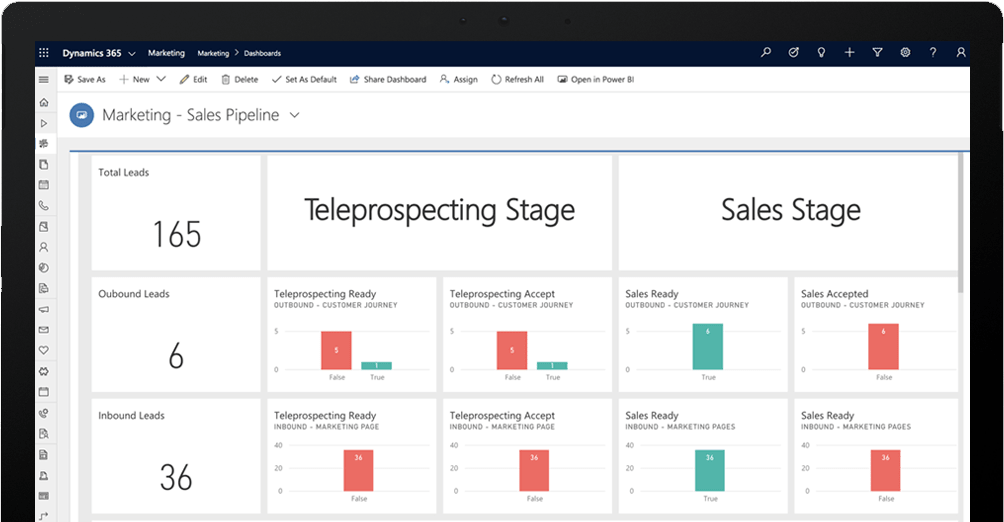Click the bar in inbound Teleprospecting Accept chart
The image size is (1004, 522).
pyautogui.click(x=534, y=471)
